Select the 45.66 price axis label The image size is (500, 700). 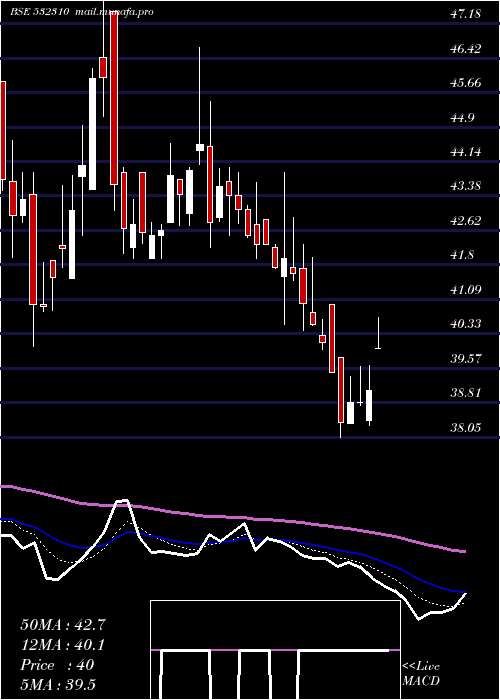coord(466,83)
